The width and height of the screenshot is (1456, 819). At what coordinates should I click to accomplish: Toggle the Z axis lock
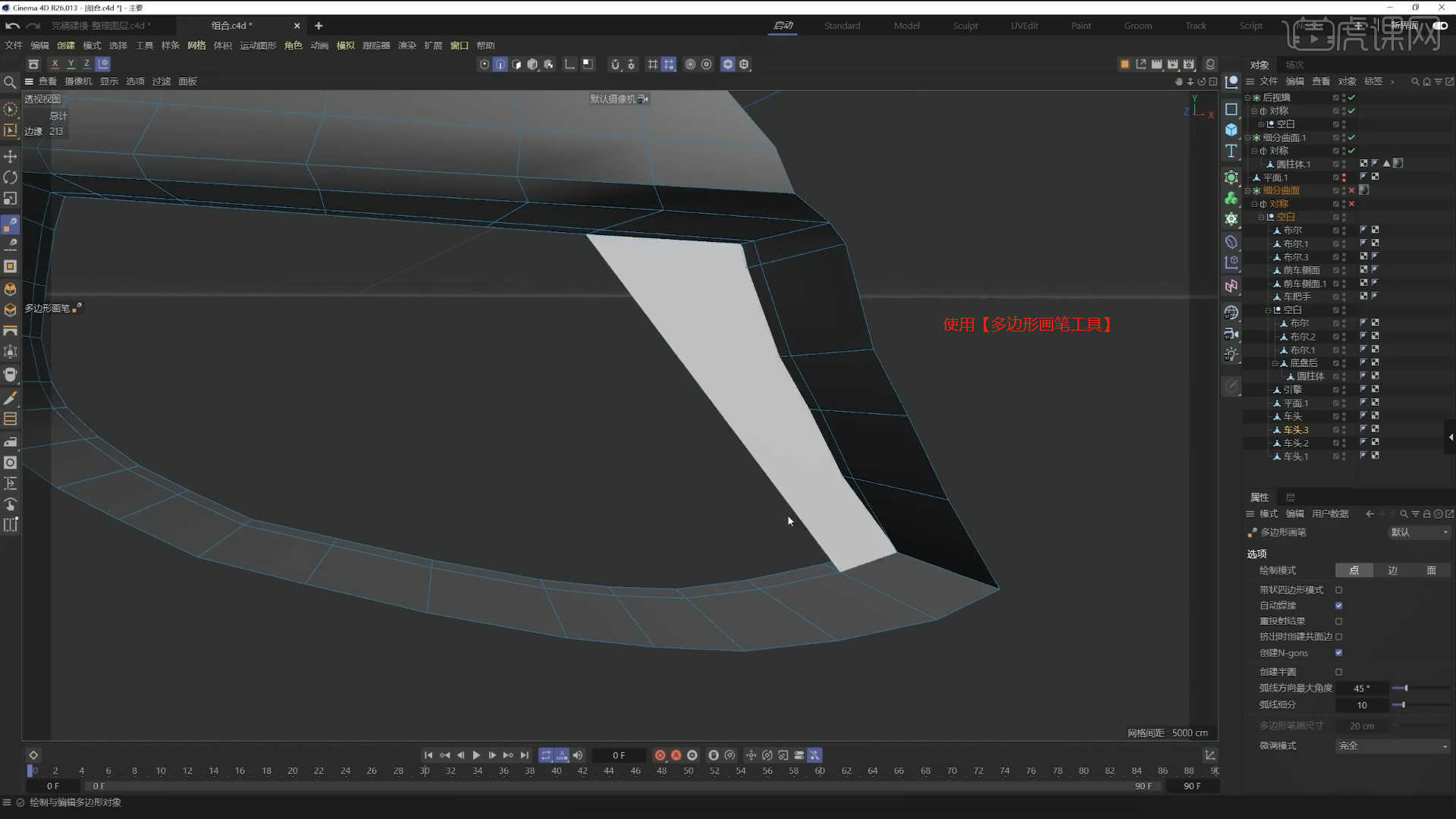pos(86,64)
